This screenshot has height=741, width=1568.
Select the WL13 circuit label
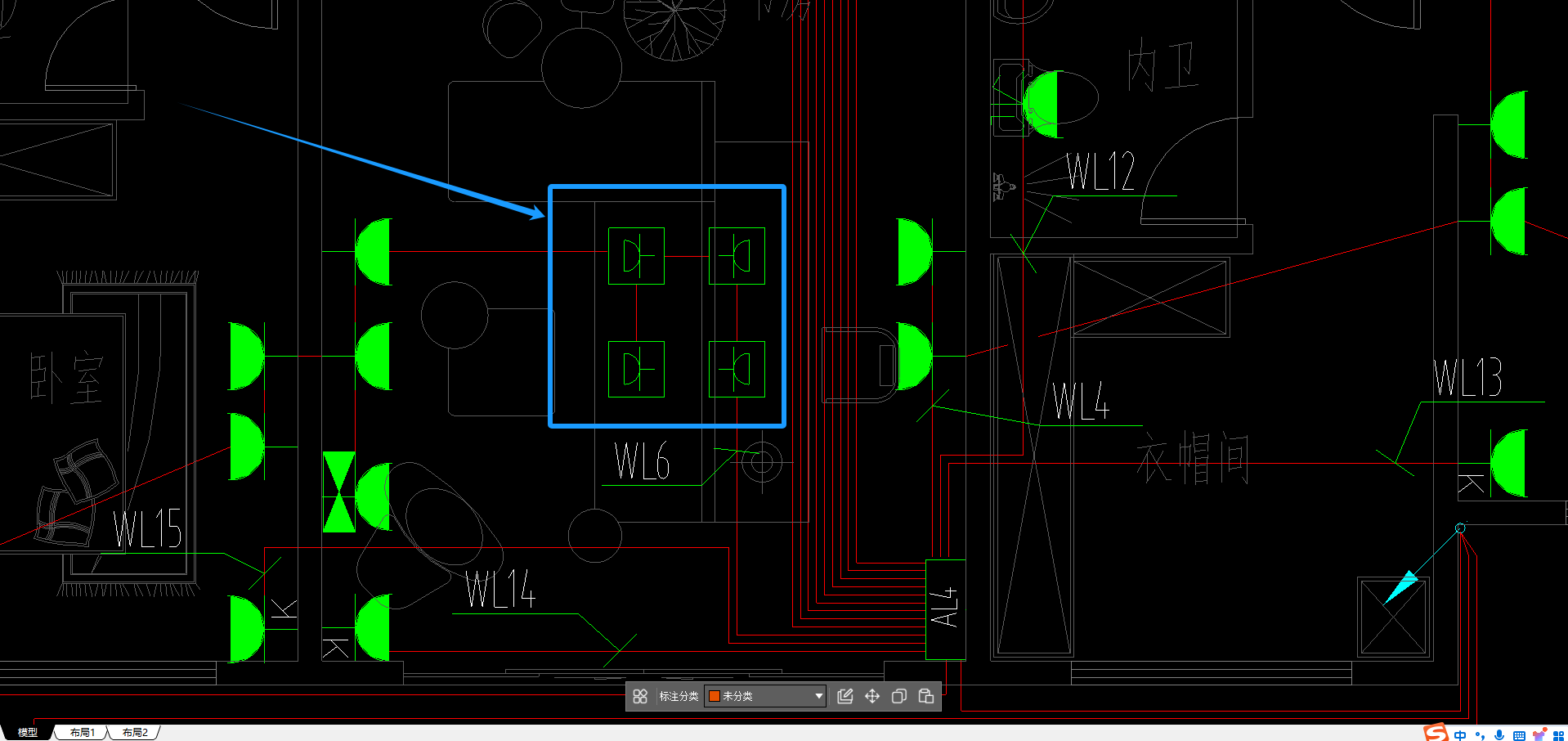click(1467, 378)
